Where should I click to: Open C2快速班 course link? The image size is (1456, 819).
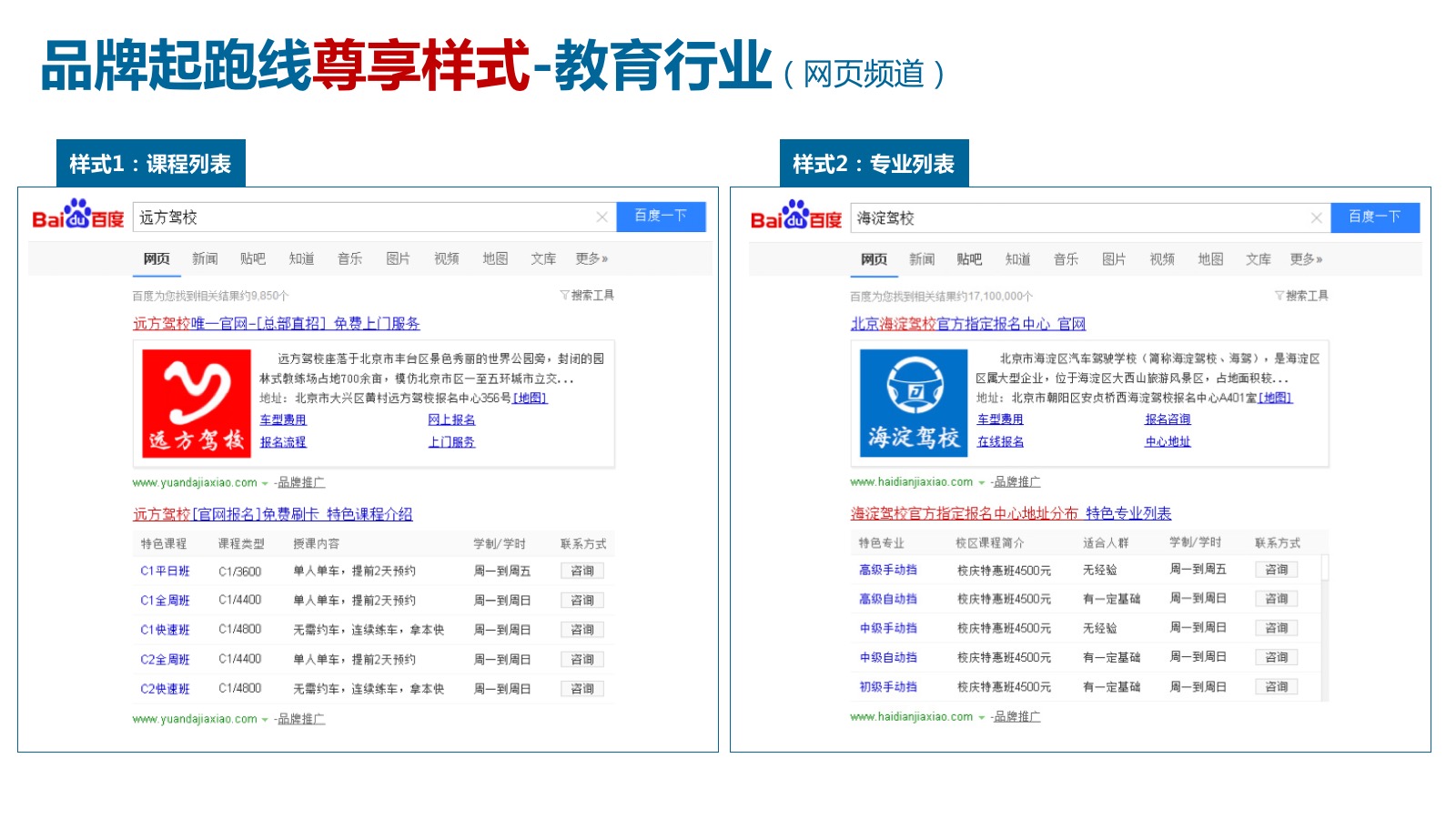165,689
